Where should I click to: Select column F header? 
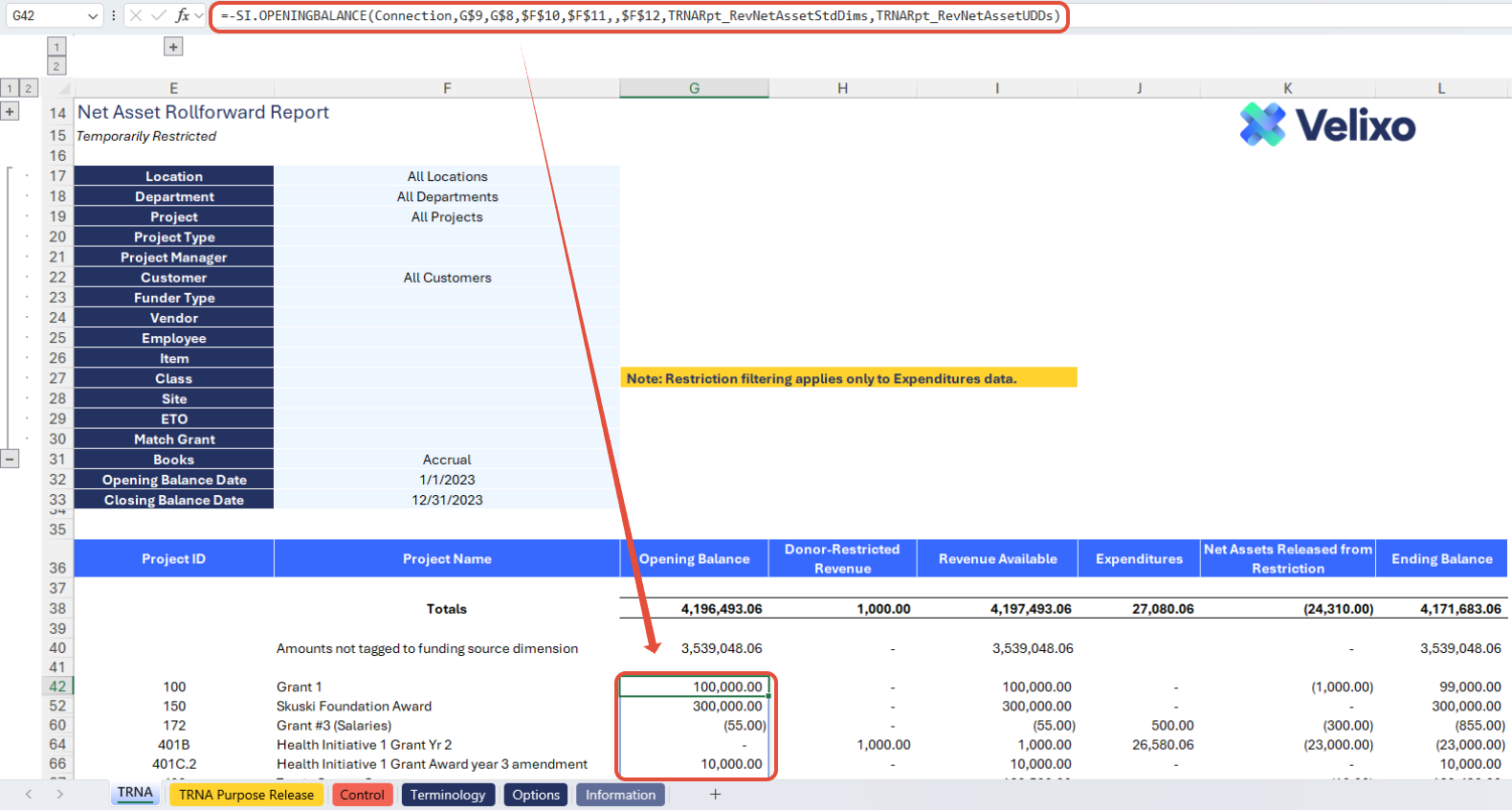click(x=447, y=88)
